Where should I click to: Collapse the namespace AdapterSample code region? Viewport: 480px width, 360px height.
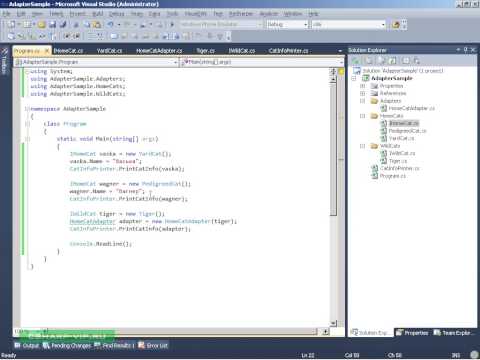point(27,109)
